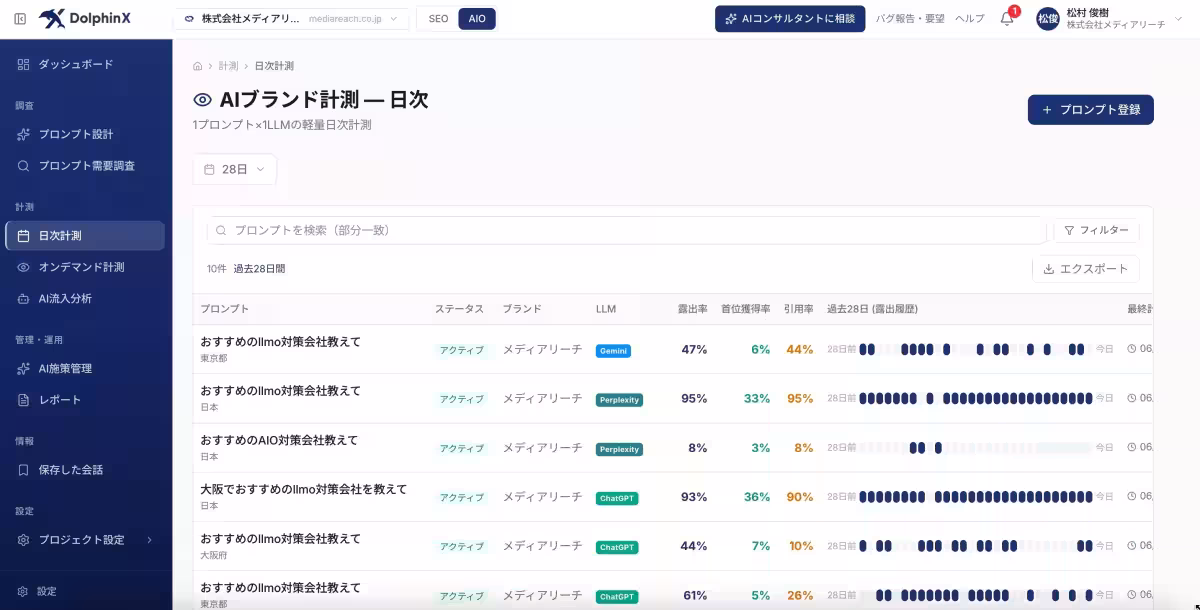Collapse the sidebar with the panel icon

pyautogui.click(x=21, y=18)
